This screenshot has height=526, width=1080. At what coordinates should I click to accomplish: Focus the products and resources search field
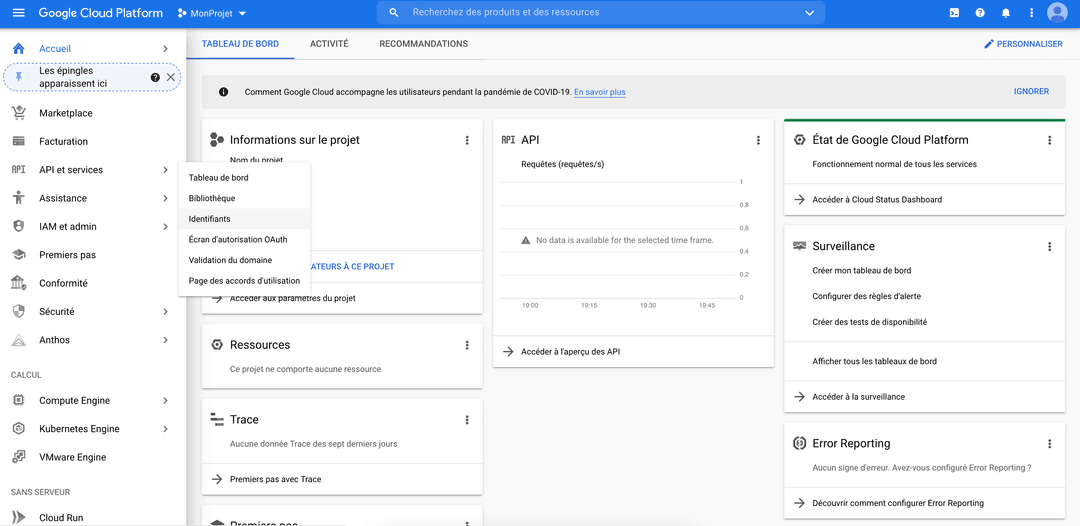tap(601, 13)
